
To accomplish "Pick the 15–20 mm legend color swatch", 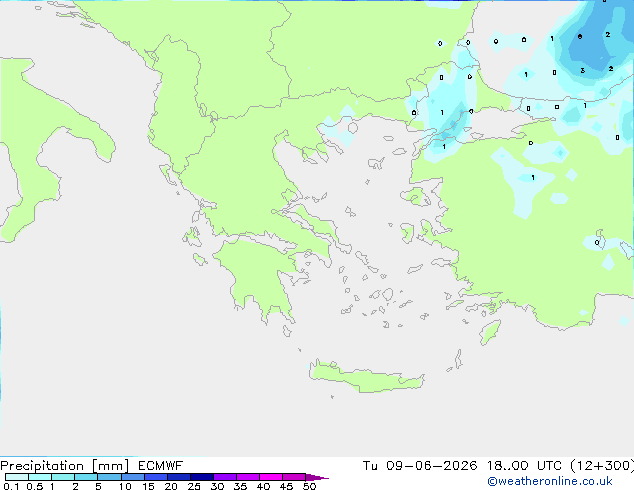I will pos(156,477).
